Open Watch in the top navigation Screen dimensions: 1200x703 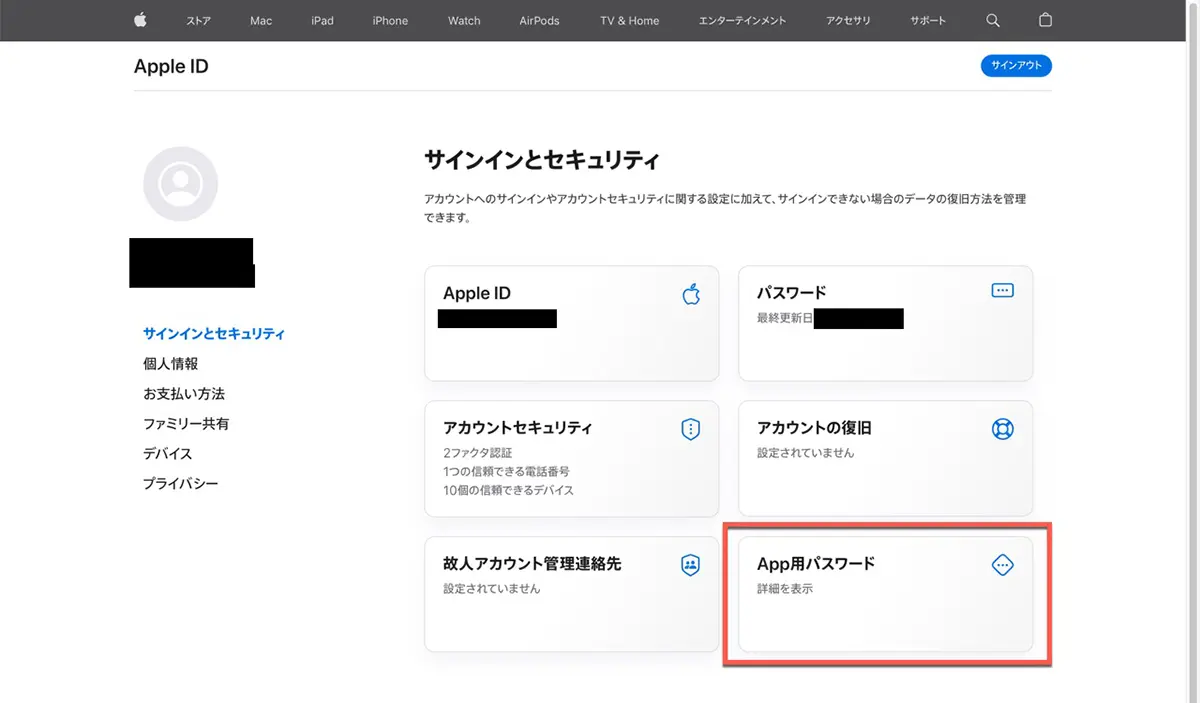coord(464,21)
